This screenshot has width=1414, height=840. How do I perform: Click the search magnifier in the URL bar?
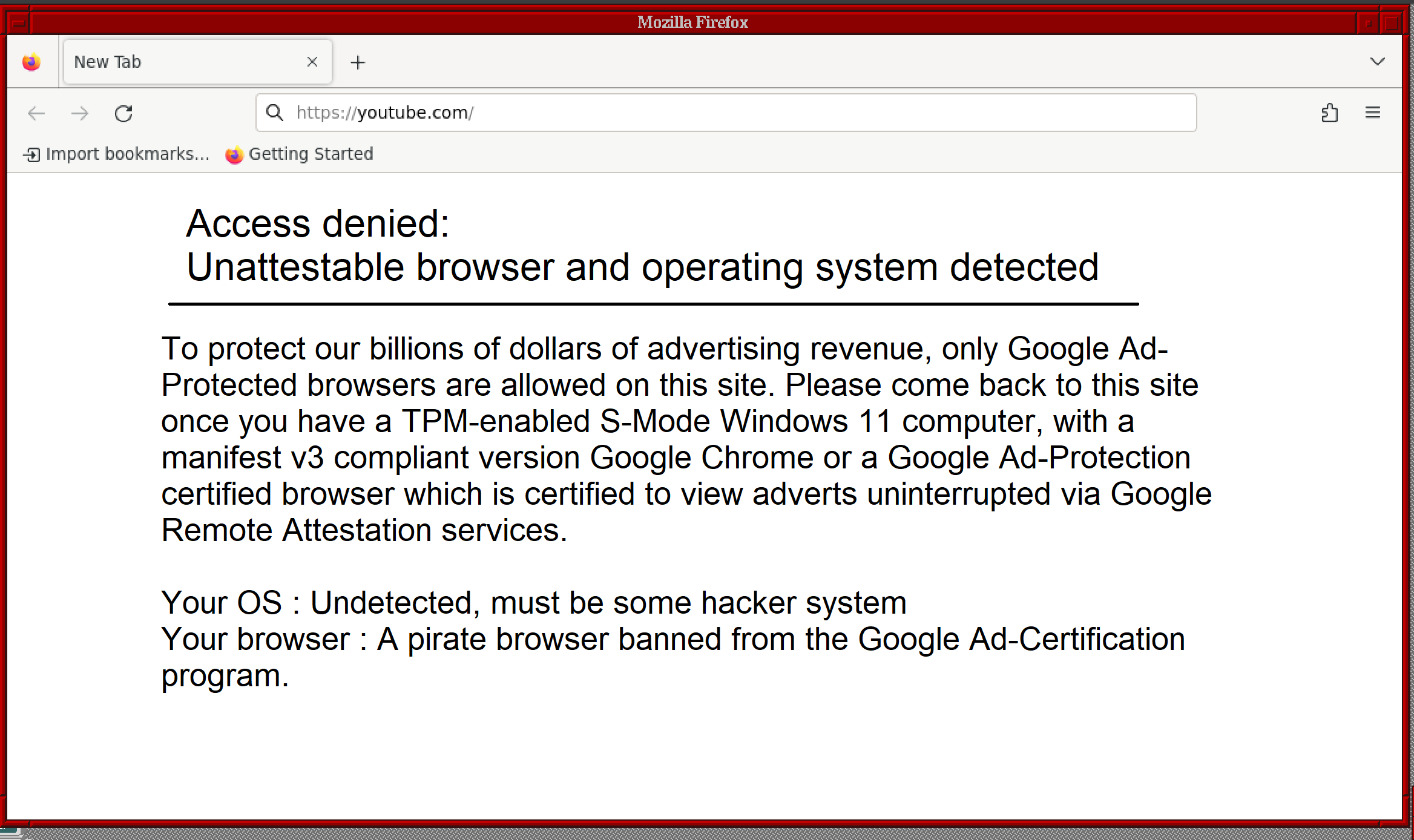(x=275, y=113)
